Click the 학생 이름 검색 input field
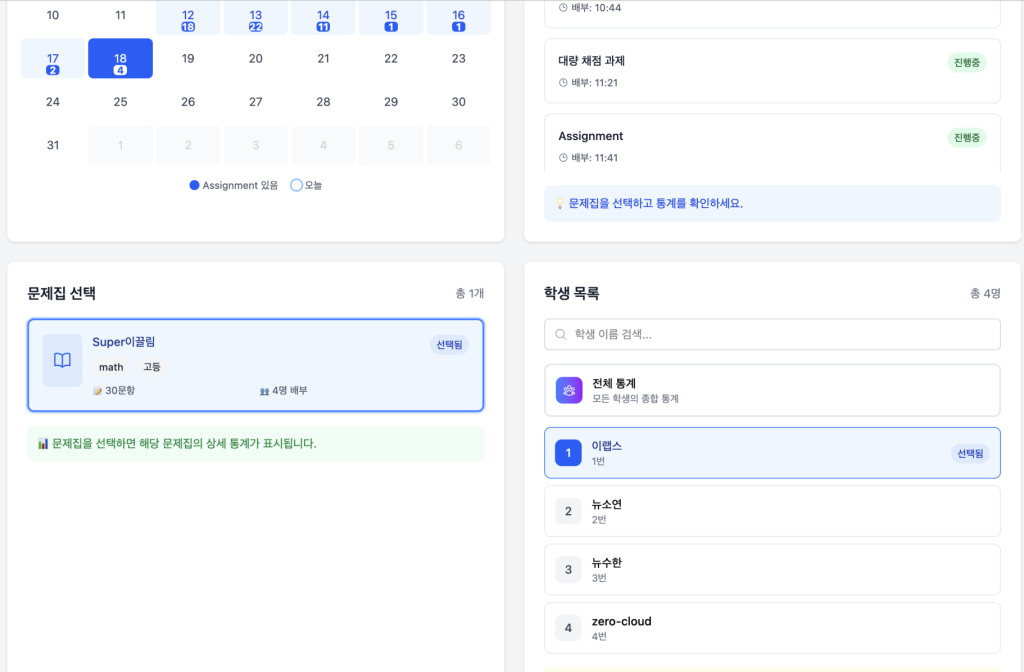1024x672 pixels. coord(780,335)
